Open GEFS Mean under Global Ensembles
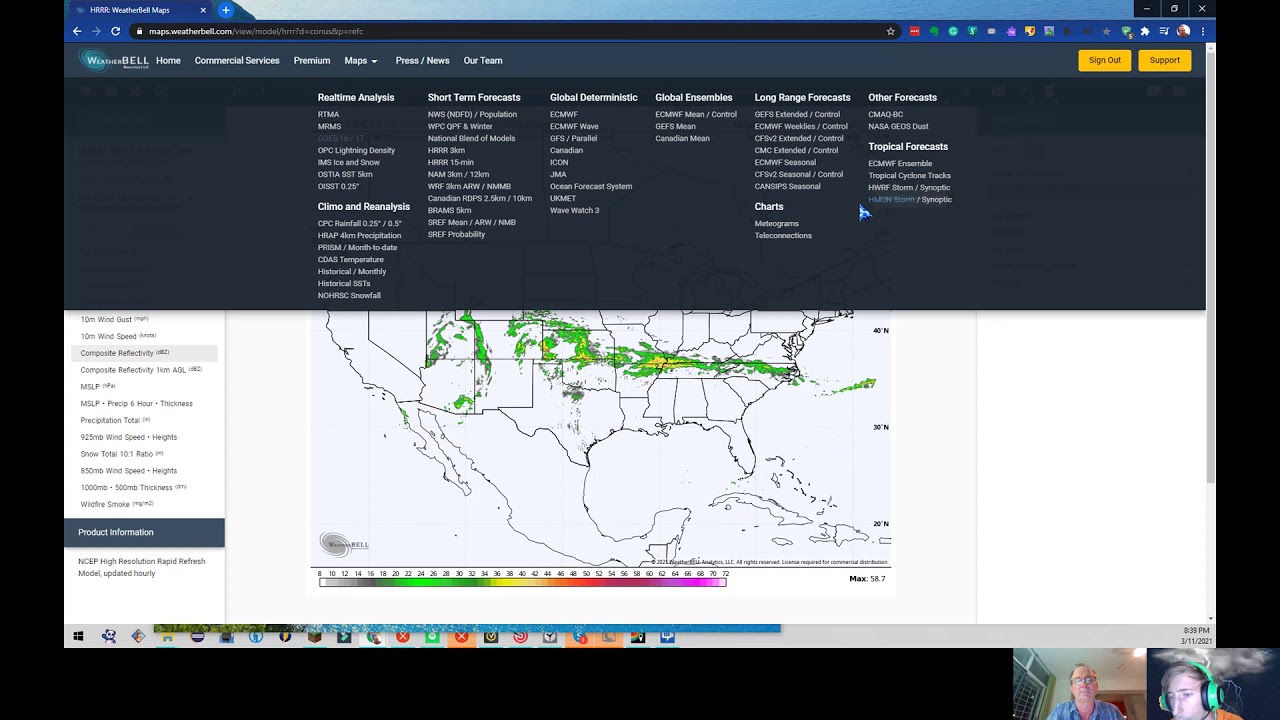 (x=675, y=126)
